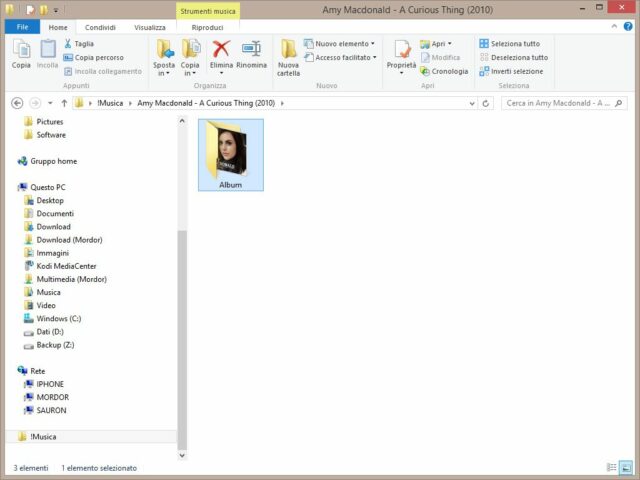640x480 pixels.
Task: Expand the Nuovo elemento dropdown
Action: click(373, 44)
